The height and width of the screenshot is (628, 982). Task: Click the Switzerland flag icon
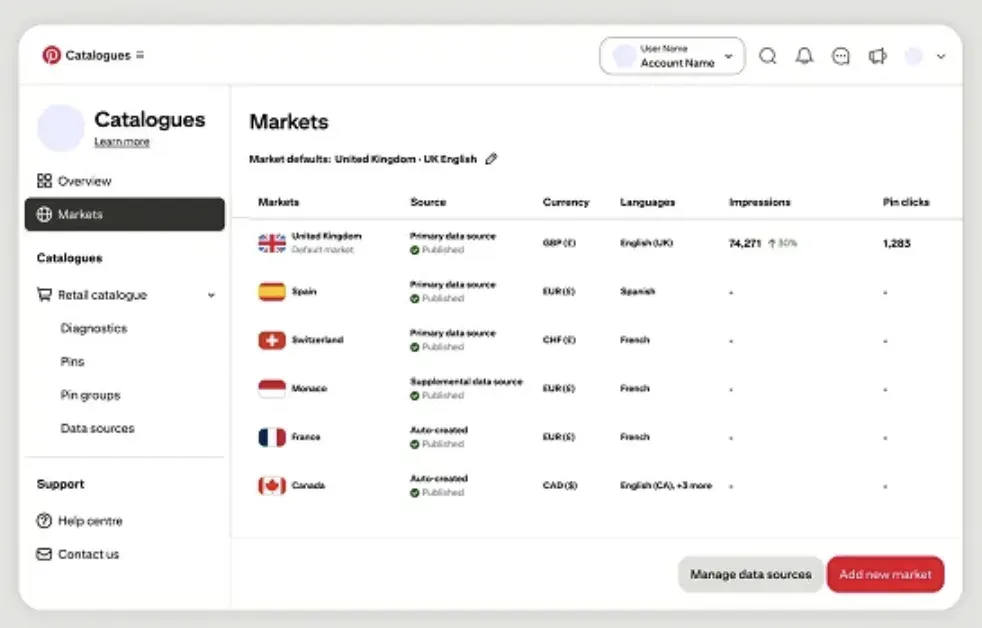(x=272, y=340)
